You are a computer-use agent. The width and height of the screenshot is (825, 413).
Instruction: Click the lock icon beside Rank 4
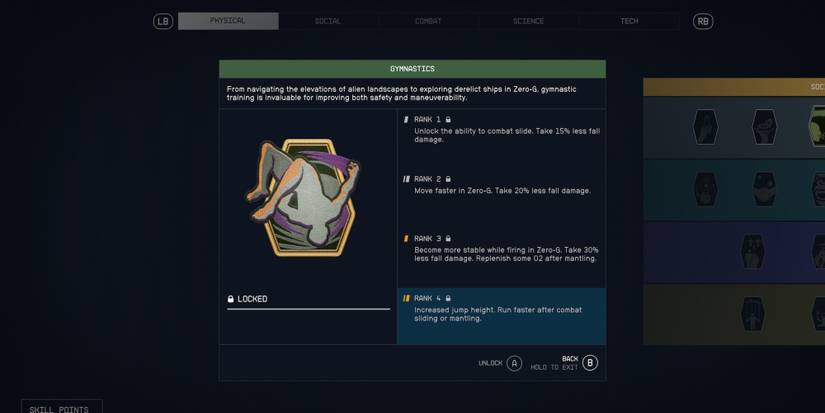pyautogui.click(x=448, y=298)
